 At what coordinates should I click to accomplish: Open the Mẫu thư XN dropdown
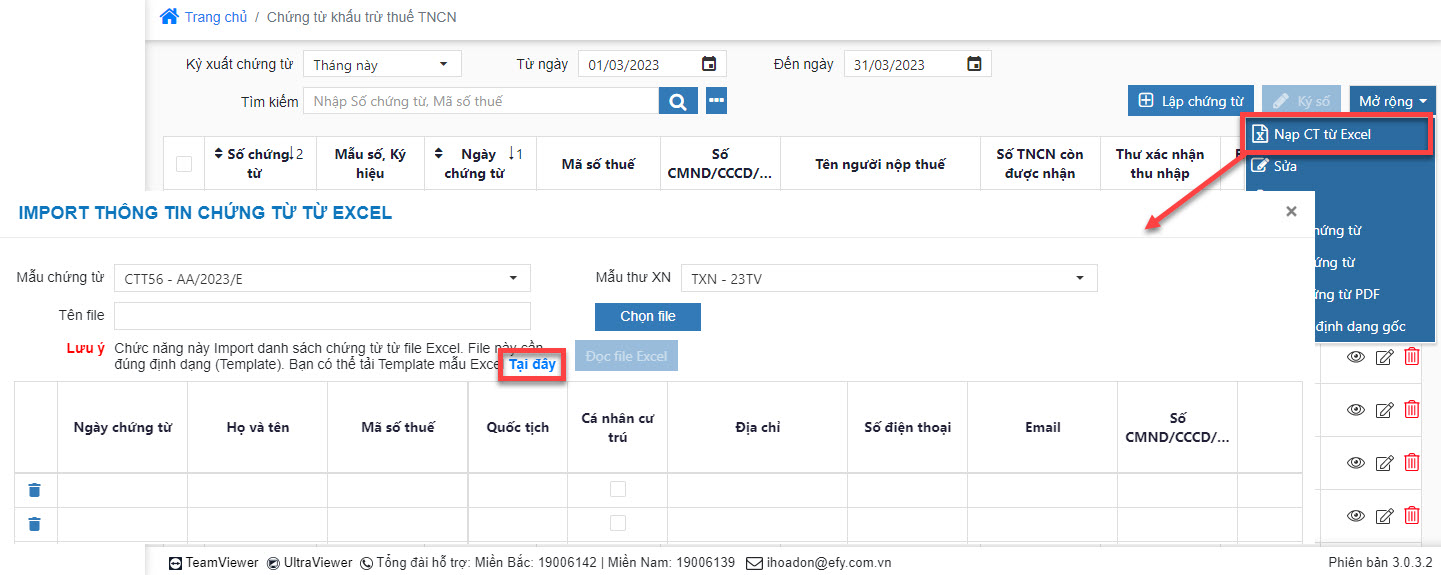pos(888,279)
